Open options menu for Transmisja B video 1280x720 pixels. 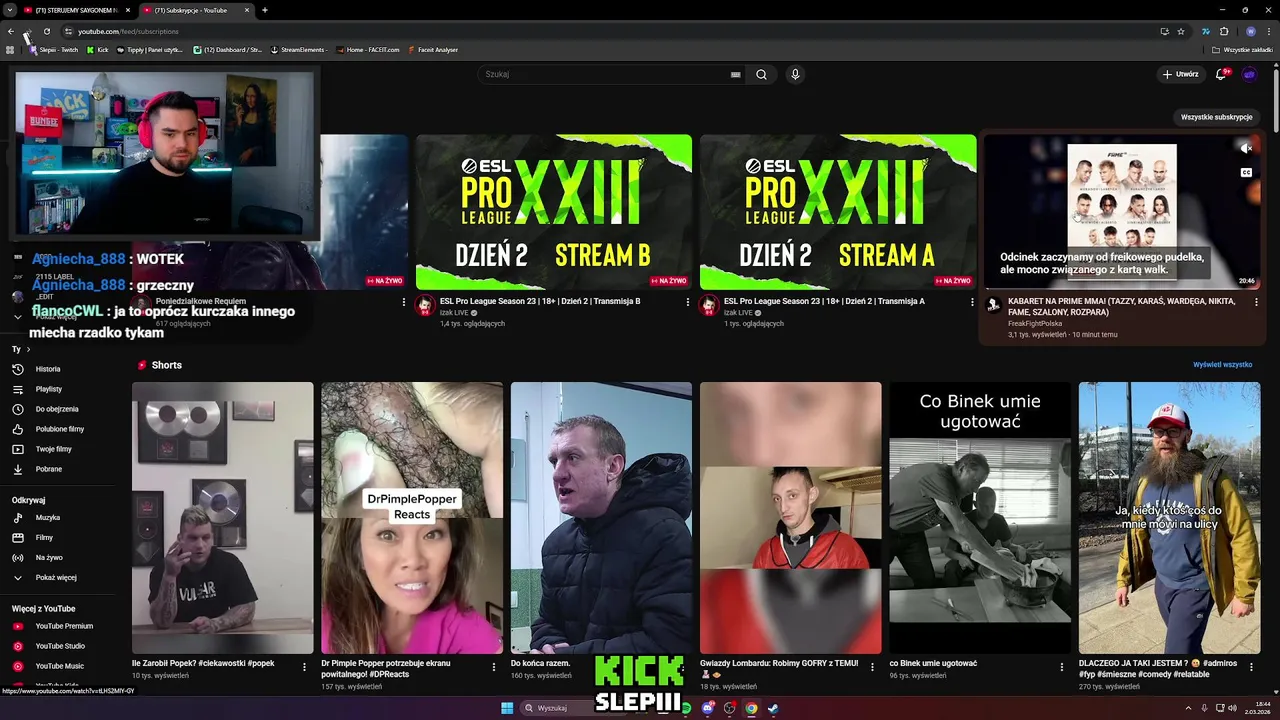point(688,301)
